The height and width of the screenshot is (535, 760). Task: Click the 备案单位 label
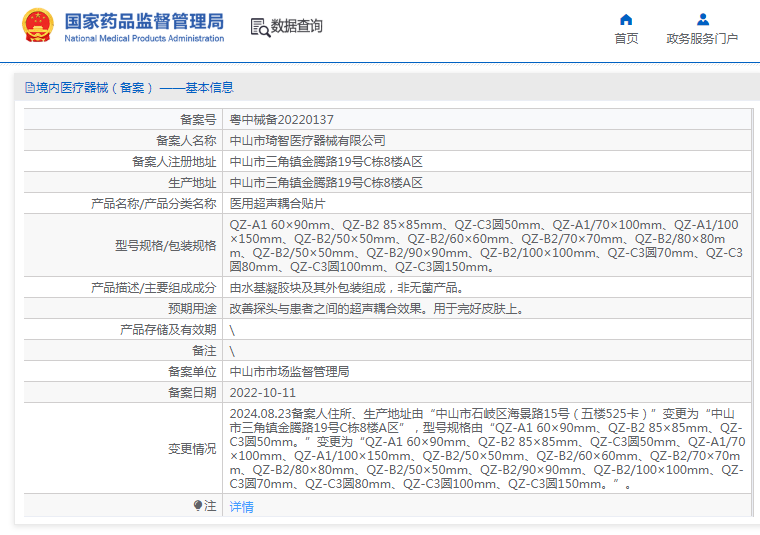coord(192,372)
